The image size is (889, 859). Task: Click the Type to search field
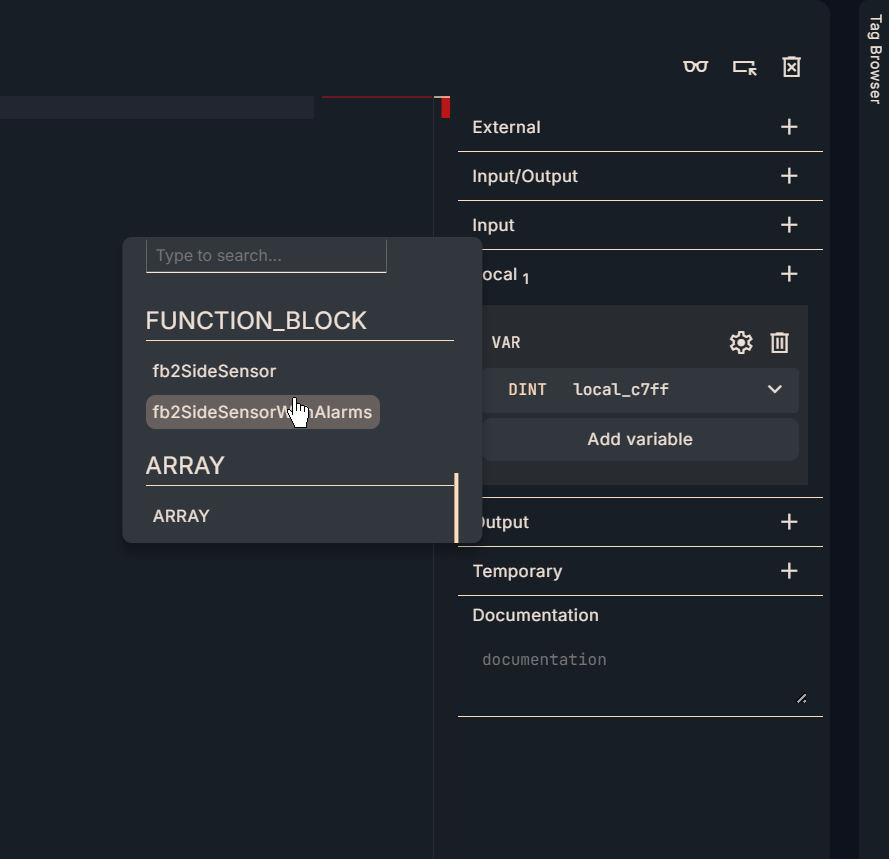[266, 256]
